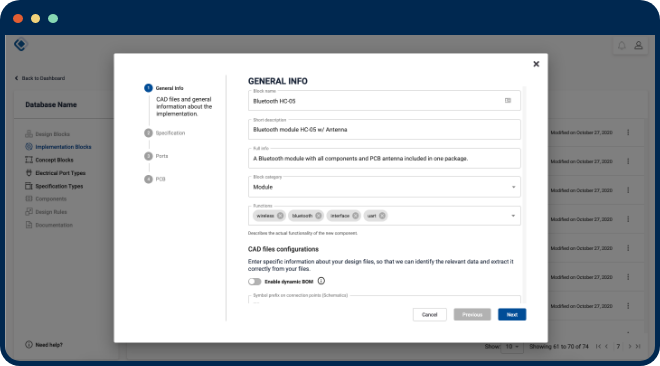Click the Full info field
The image size is (660, 366).
[x=384, y=159]
